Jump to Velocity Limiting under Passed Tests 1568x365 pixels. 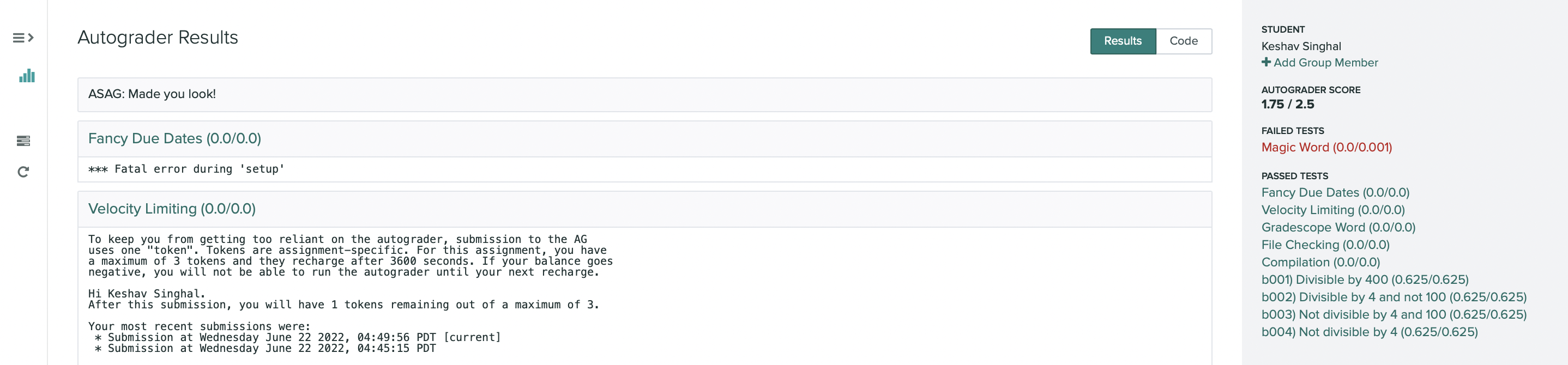point(1332,210)
